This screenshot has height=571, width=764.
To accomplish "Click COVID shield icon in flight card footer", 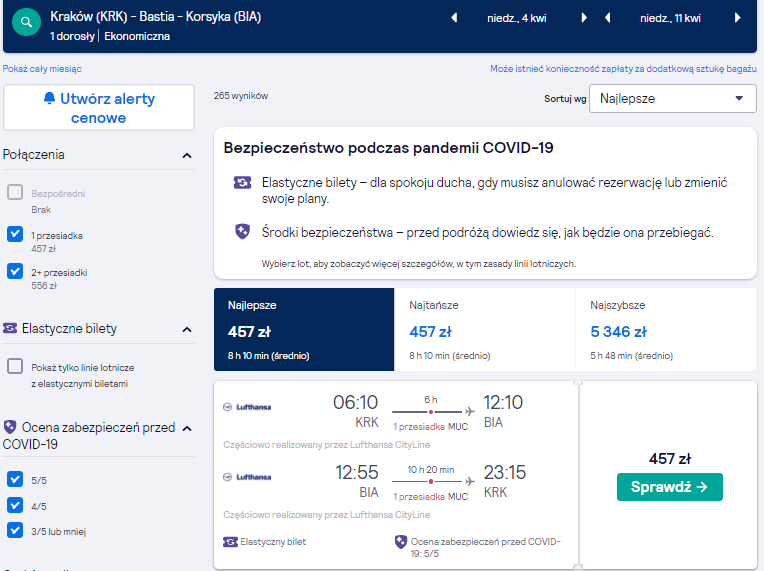I will [x=401, y=542].
